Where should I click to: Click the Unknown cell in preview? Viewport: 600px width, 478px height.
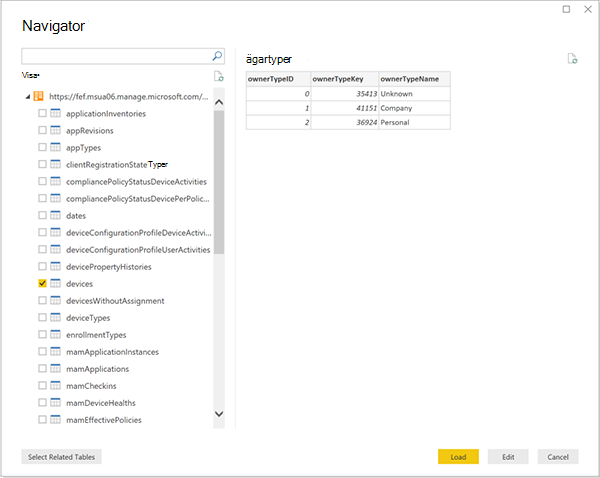click(x=414, y=94)
